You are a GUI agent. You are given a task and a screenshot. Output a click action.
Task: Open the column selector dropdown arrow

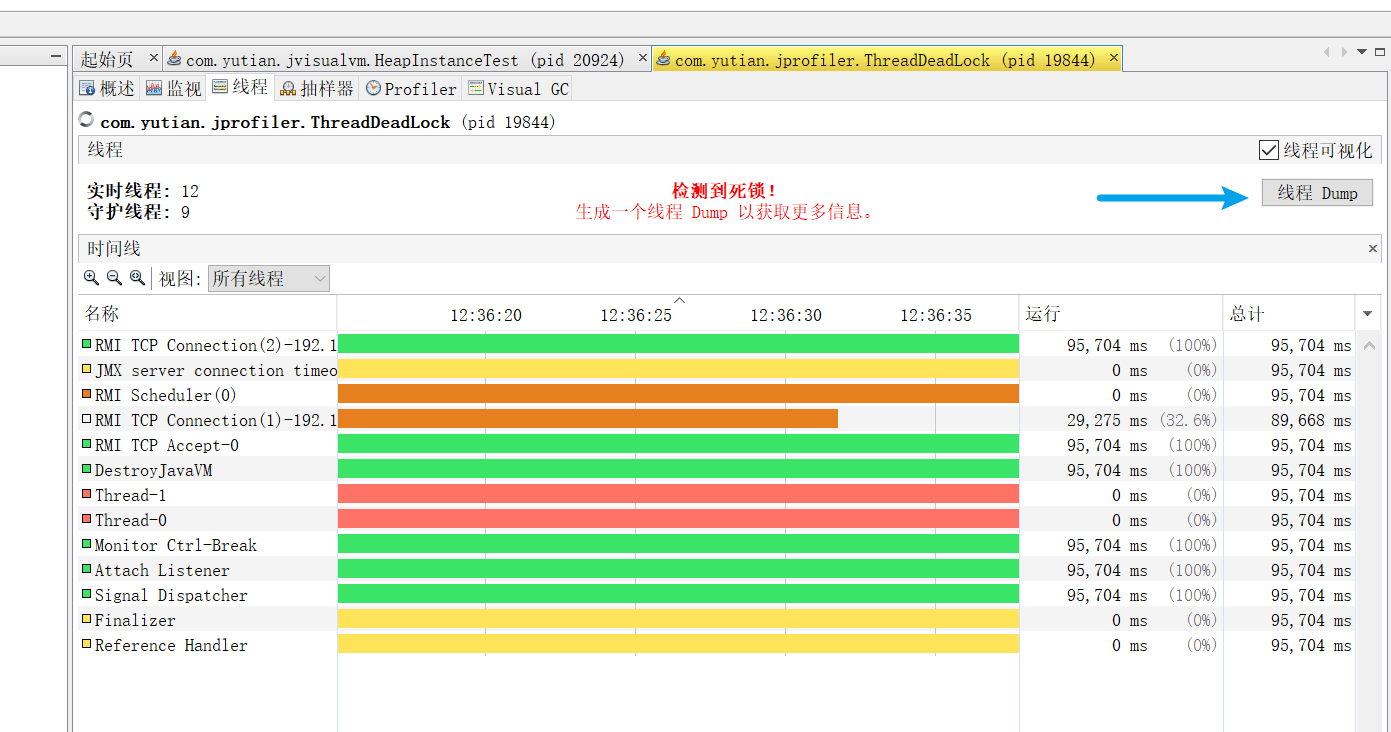[1367, 314]
